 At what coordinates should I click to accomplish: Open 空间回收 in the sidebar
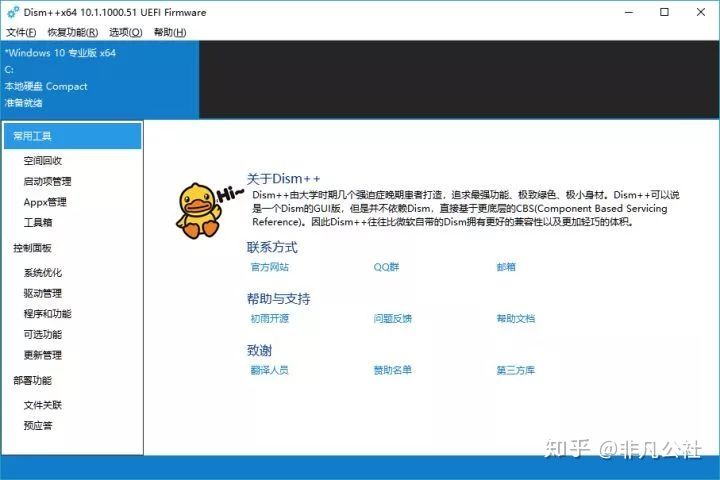coord(43,161)
